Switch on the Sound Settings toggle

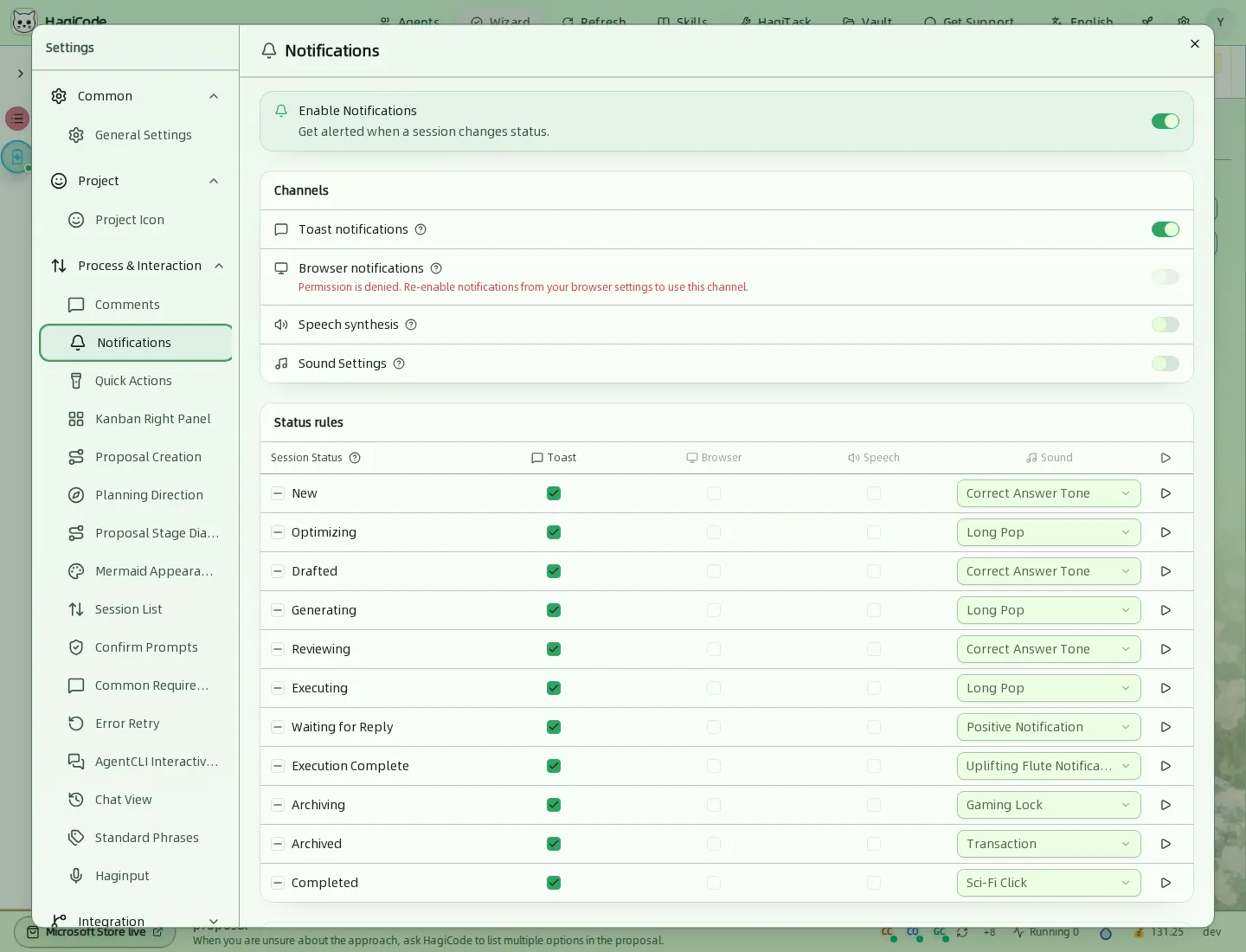click(1166, 363)
